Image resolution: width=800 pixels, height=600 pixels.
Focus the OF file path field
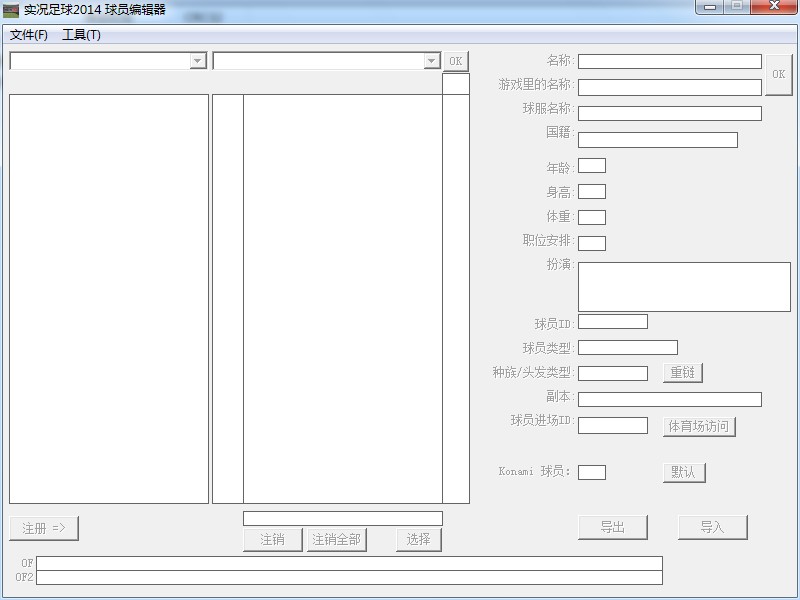[349, 563]
